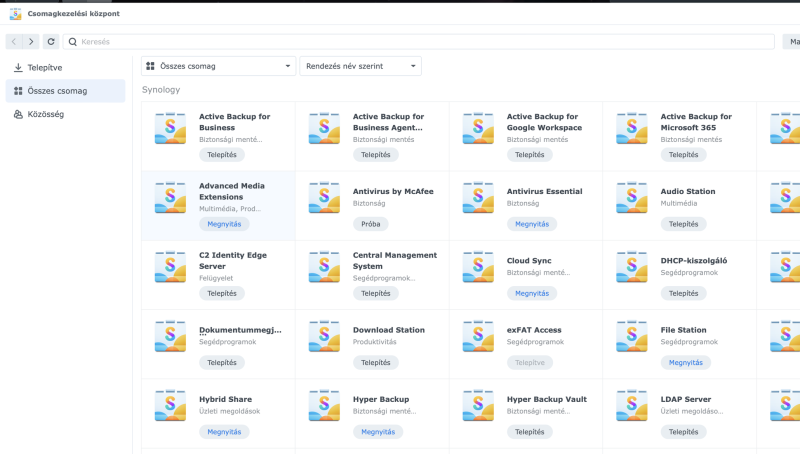Click the Active Backup for Google Workspace icon

coord(478,128)
